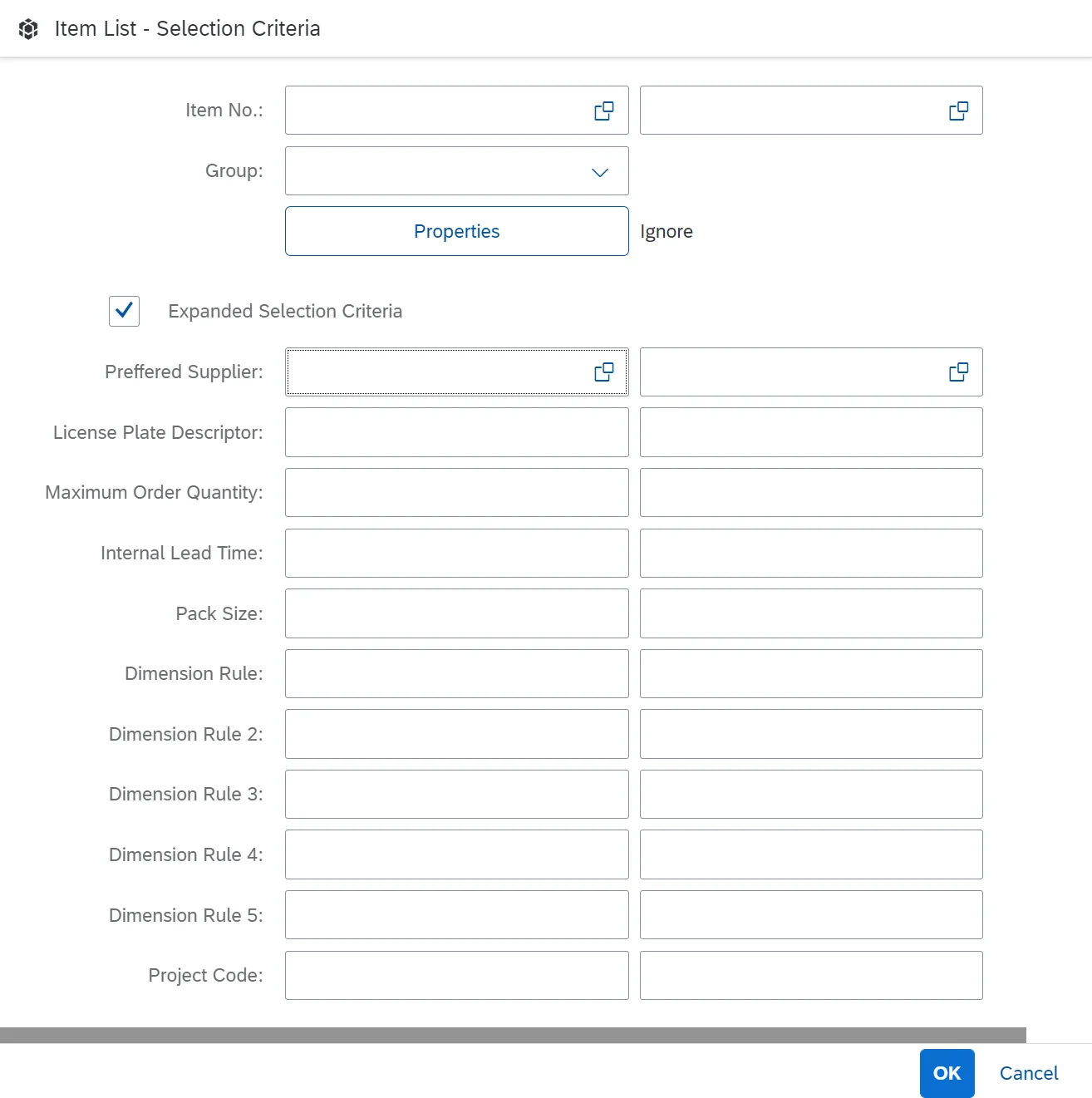Uncheck Expanded Selection Criteria checkbox
Screen dimensions: 1092x1098
pyautogui.click(x=124, y=311)
